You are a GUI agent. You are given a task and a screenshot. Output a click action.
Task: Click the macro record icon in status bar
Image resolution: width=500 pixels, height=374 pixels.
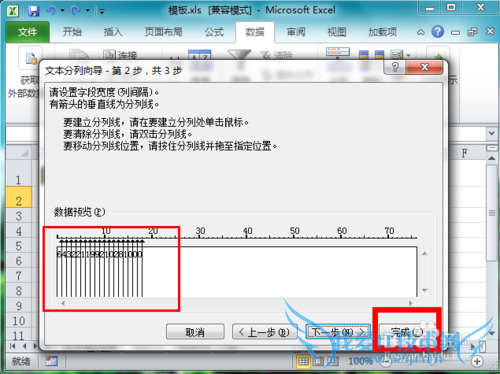tap(52, 361)
